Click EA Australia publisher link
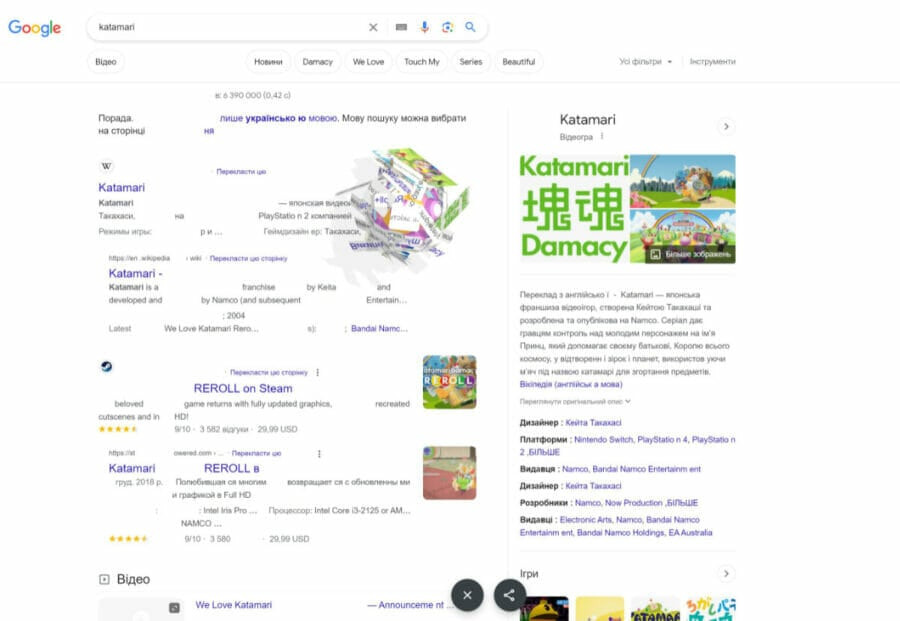The image size is (900, 621). tap(690, 533)
